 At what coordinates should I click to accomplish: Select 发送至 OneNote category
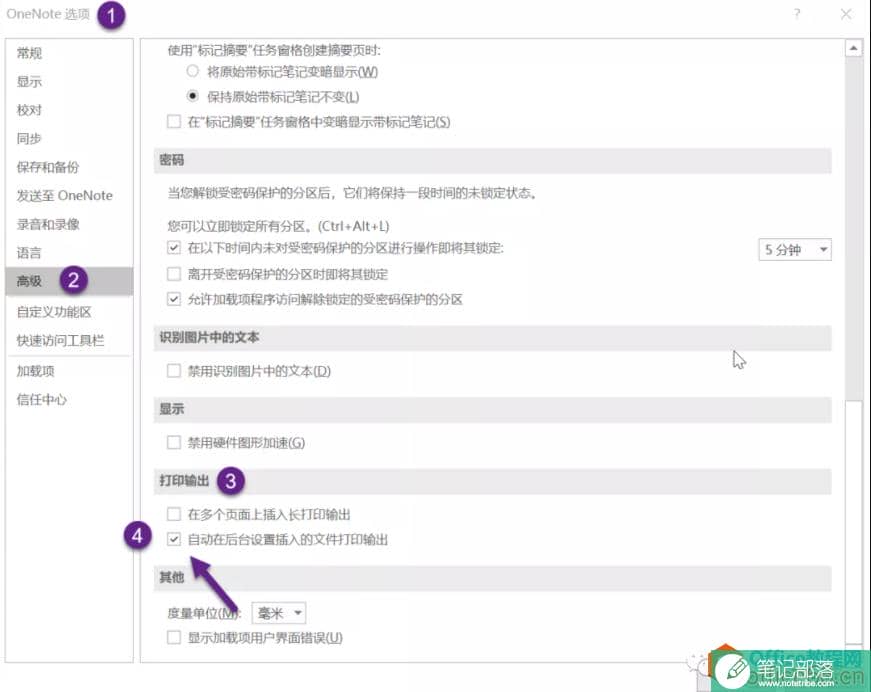(x=64, y=195)
